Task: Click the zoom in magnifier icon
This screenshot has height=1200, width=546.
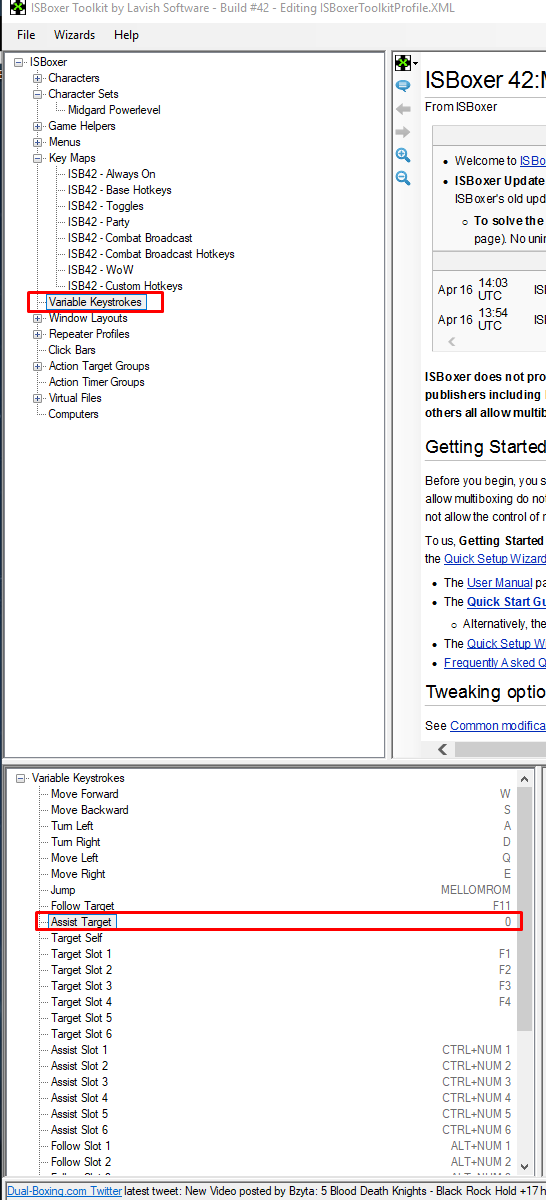Action: pyautogui.click(x=403, y=155)
